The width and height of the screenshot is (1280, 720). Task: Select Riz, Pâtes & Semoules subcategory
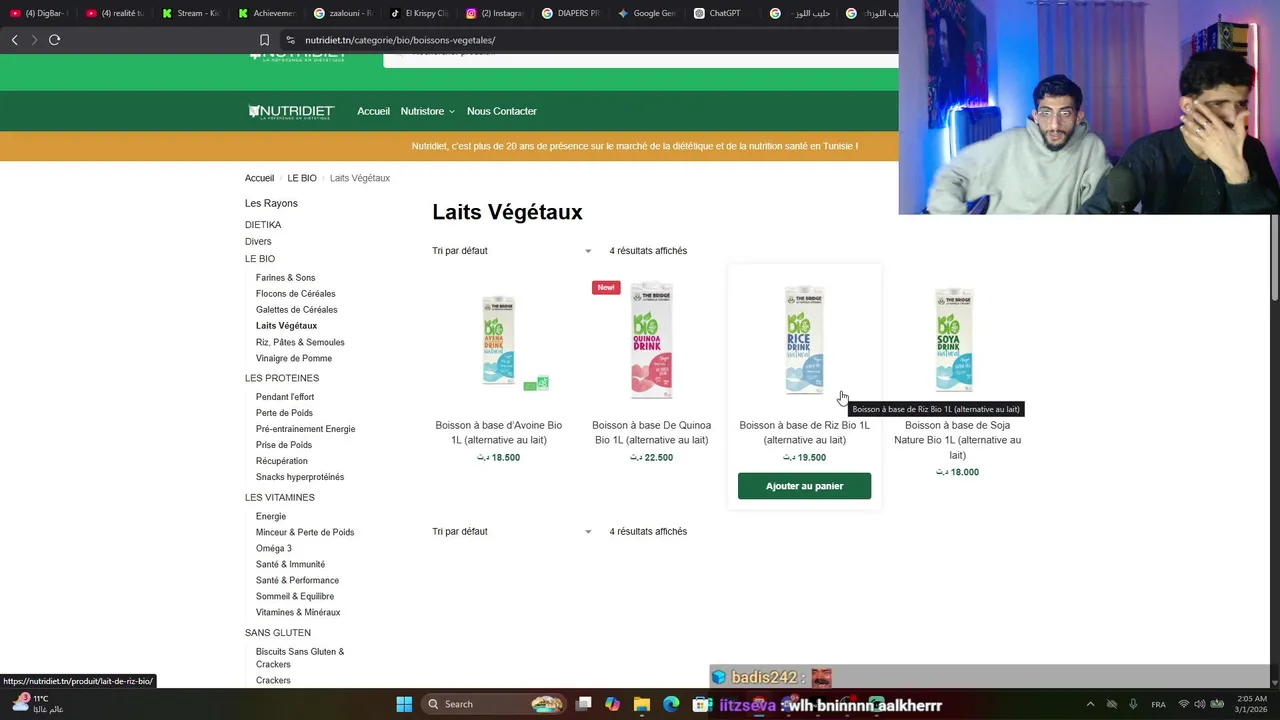[300, 342]
